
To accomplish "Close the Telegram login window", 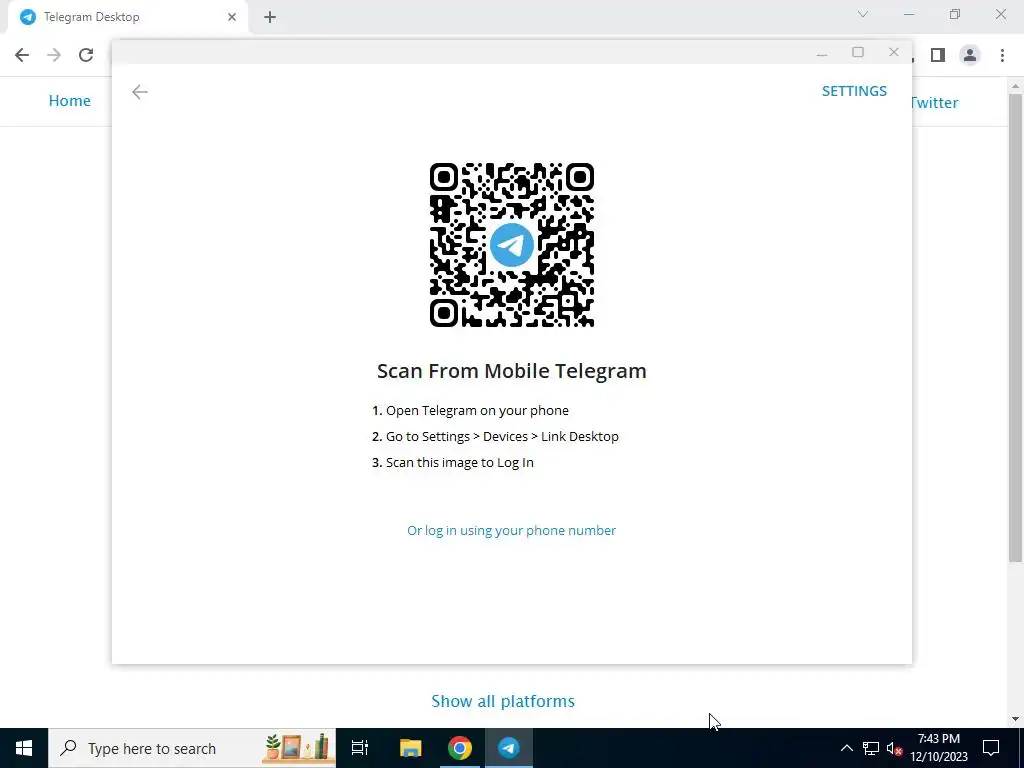I will pos(894,52).
